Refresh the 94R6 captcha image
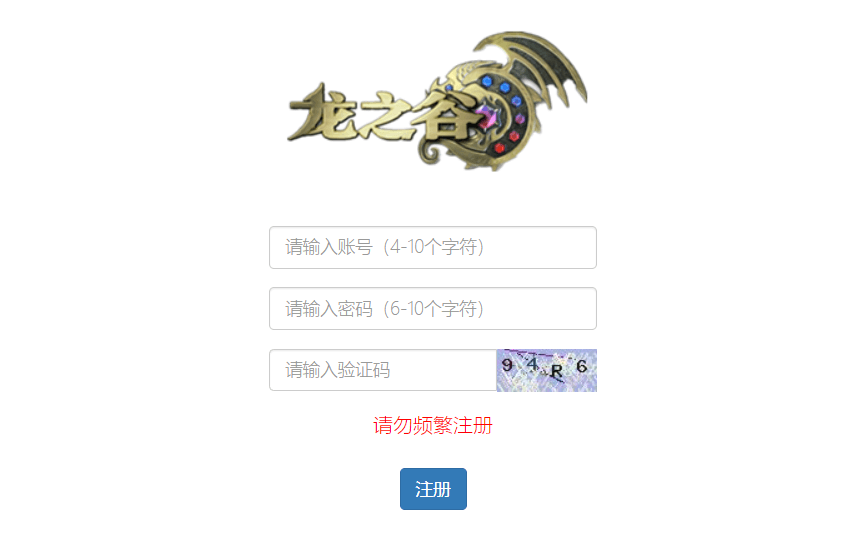 (547, 370)
